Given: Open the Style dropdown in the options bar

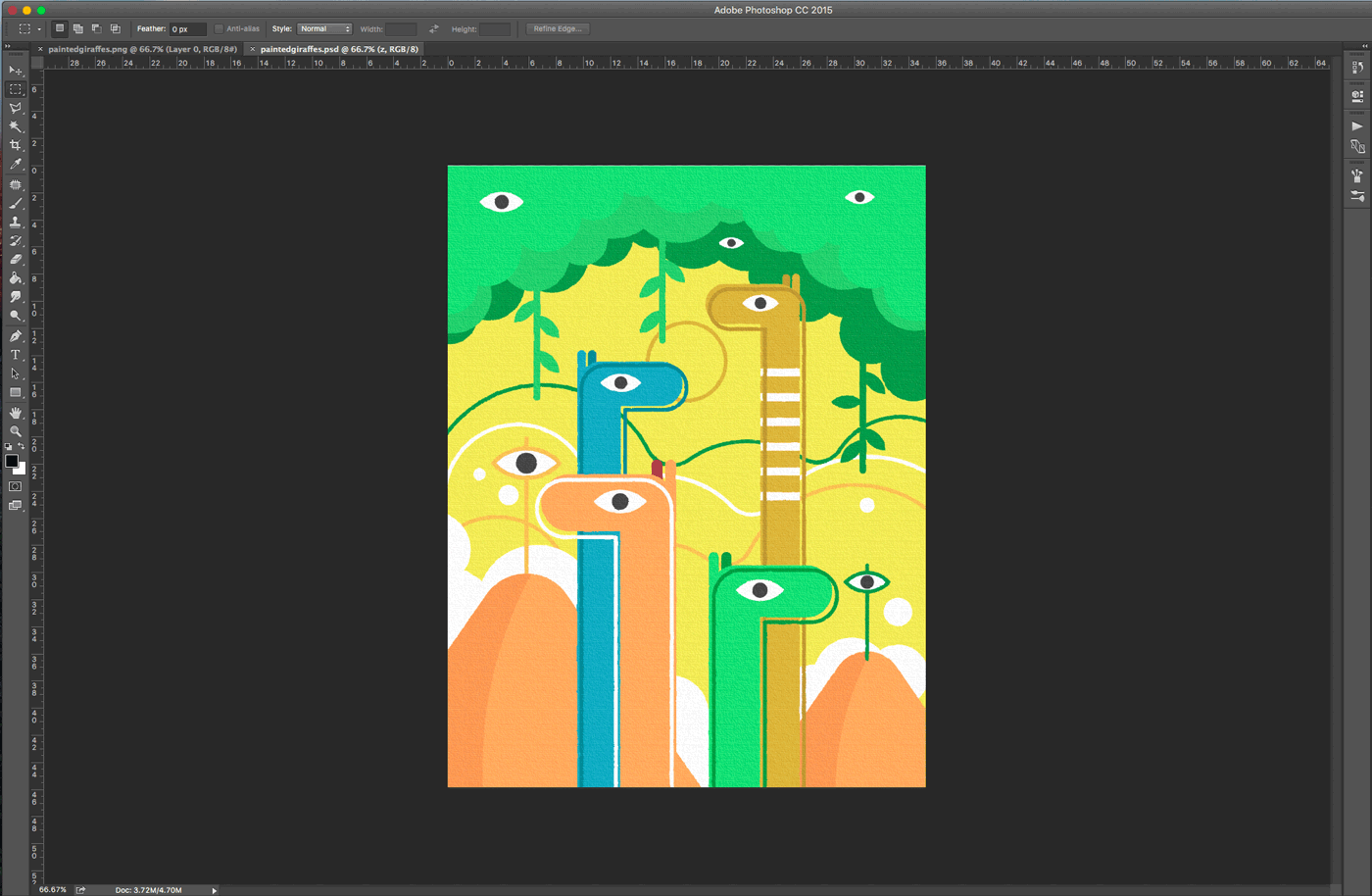Looking at the screenshot, I should click(x=323, y=28).
